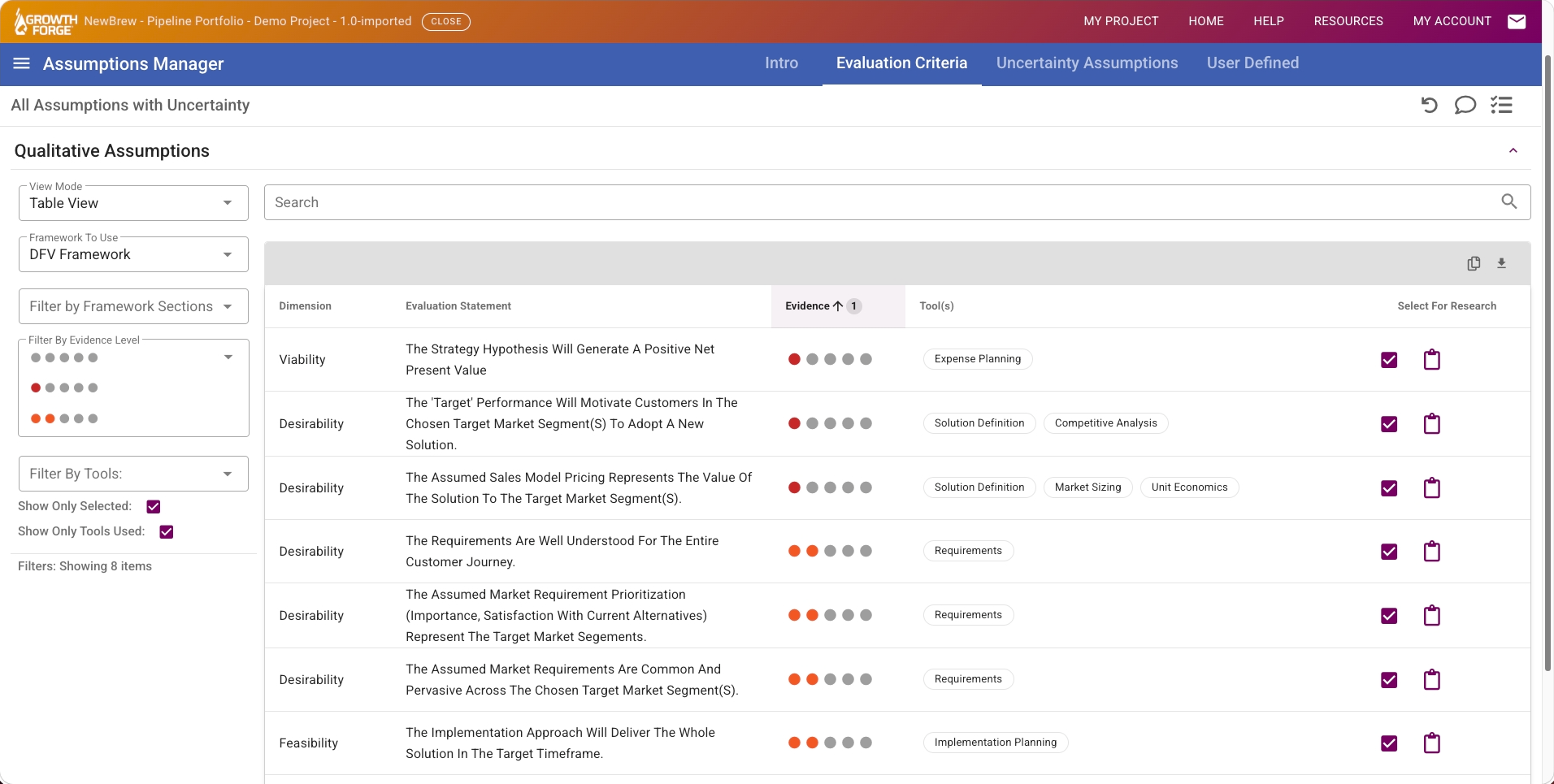Sort by Evaluation Statement column header

(x=458, y=306)
